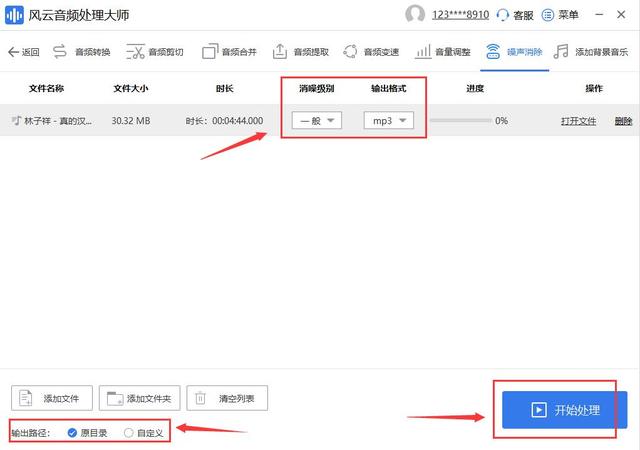Click the 文件大小 column header
Viewport: 640px width, 450px height.
tap(131, 88)
